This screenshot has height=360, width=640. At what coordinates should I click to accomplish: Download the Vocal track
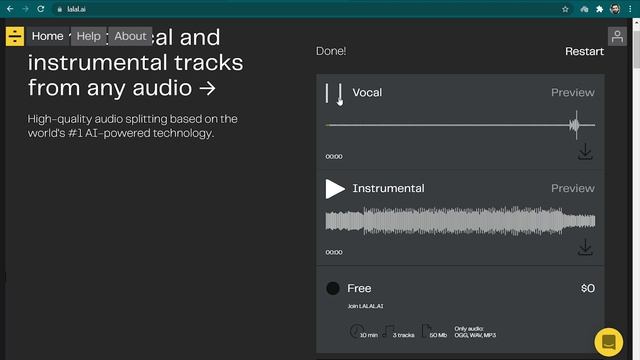pyautogui.click(x=585, y=151)
